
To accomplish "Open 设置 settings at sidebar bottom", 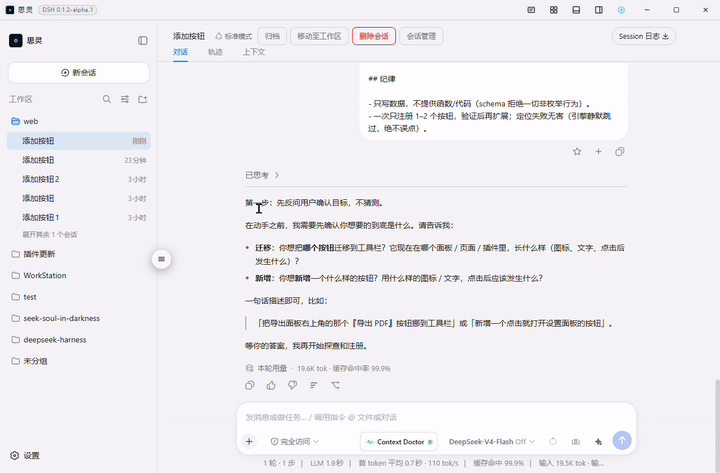I will [x=25, y=456].
